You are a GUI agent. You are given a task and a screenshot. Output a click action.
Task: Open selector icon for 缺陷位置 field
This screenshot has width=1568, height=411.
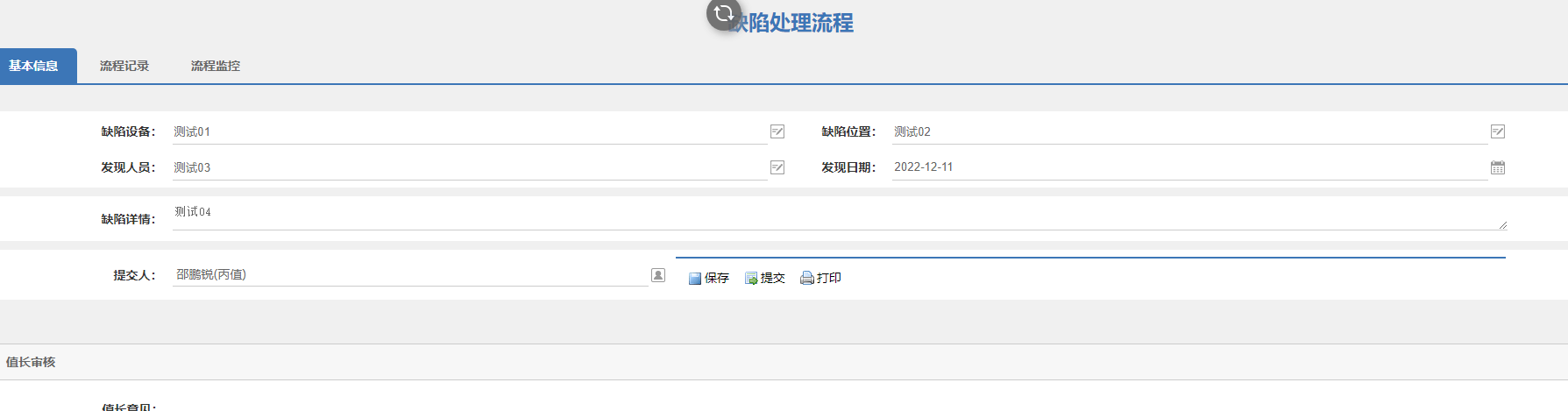click(x=1498, y=131)
